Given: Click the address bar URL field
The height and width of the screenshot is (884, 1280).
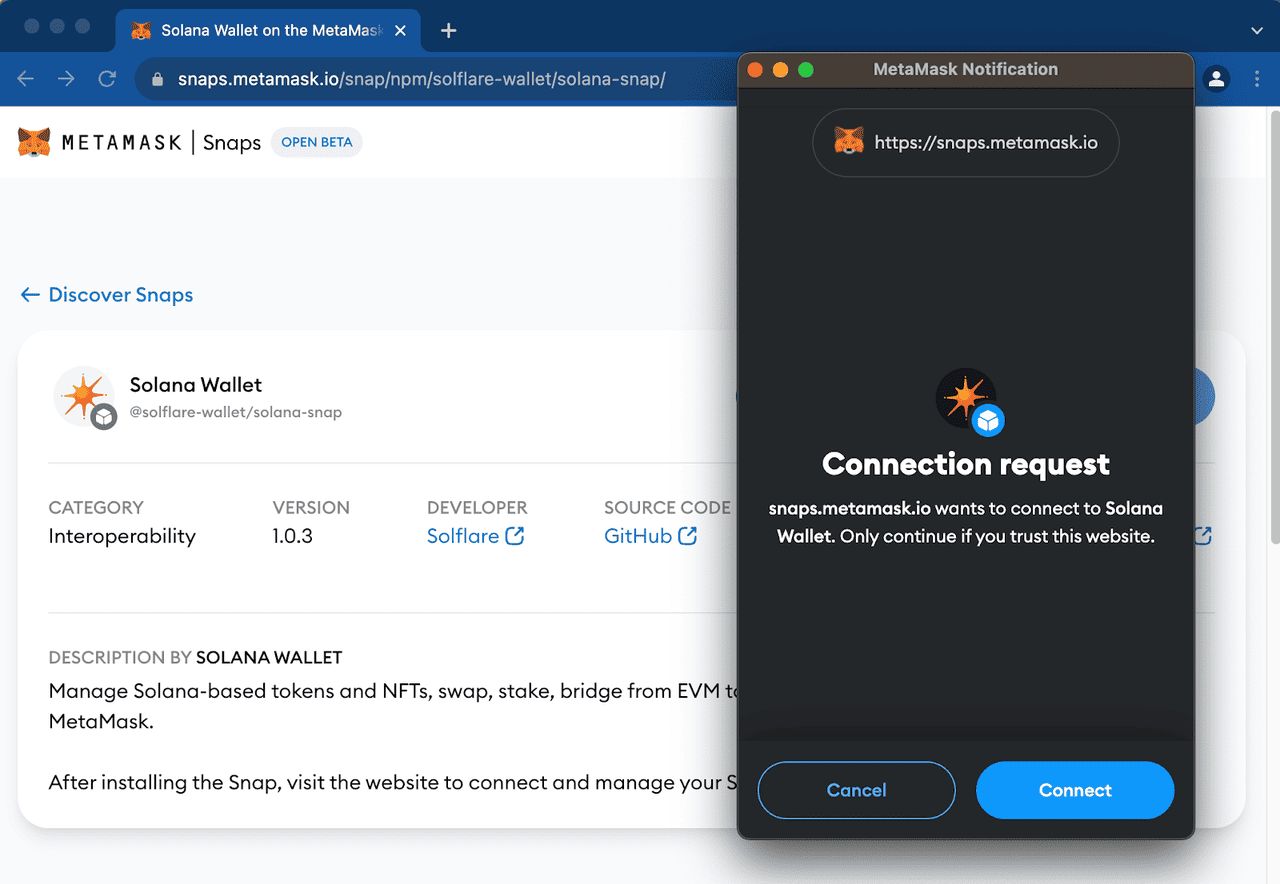Looking at the screenshot, I should coord(420,79).
